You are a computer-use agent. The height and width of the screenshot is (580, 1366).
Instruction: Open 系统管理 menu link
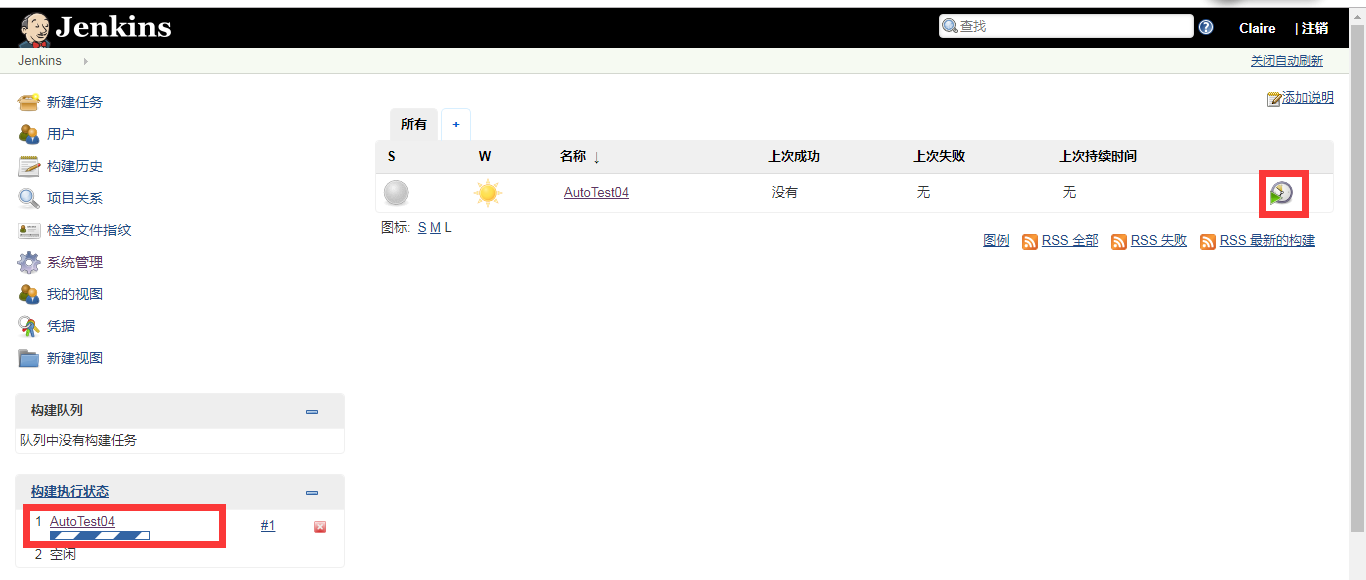pyautogui.click(x=75, y=262)
